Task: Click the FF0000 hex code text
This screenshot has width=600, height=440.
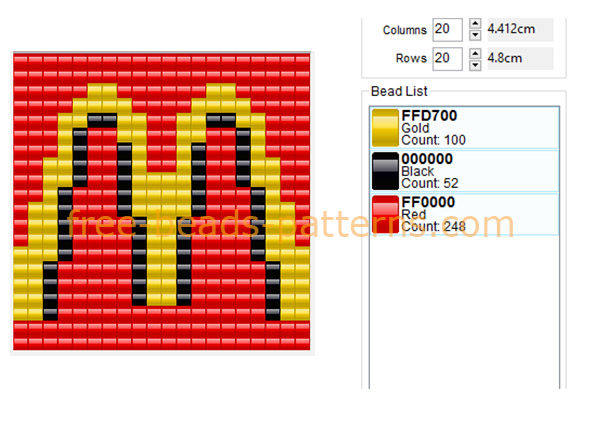Action: point(428,202)
